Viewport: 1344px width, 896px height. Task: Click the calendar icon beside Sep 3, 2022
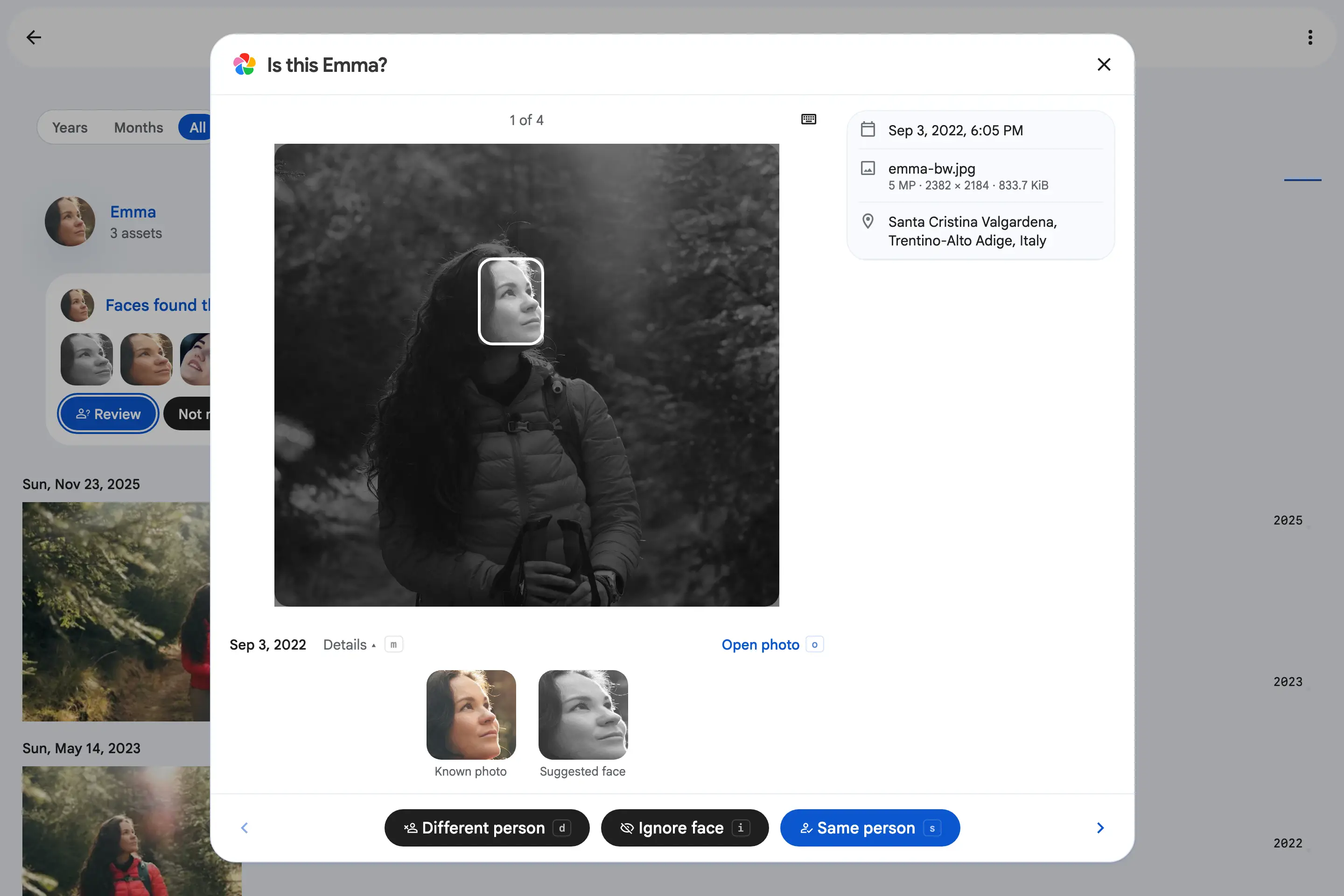click(868, 130)
